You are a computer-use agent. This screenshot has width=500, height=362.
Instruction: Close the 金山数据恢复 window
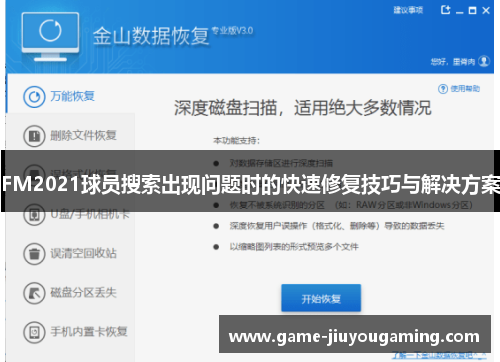(486, 11)
